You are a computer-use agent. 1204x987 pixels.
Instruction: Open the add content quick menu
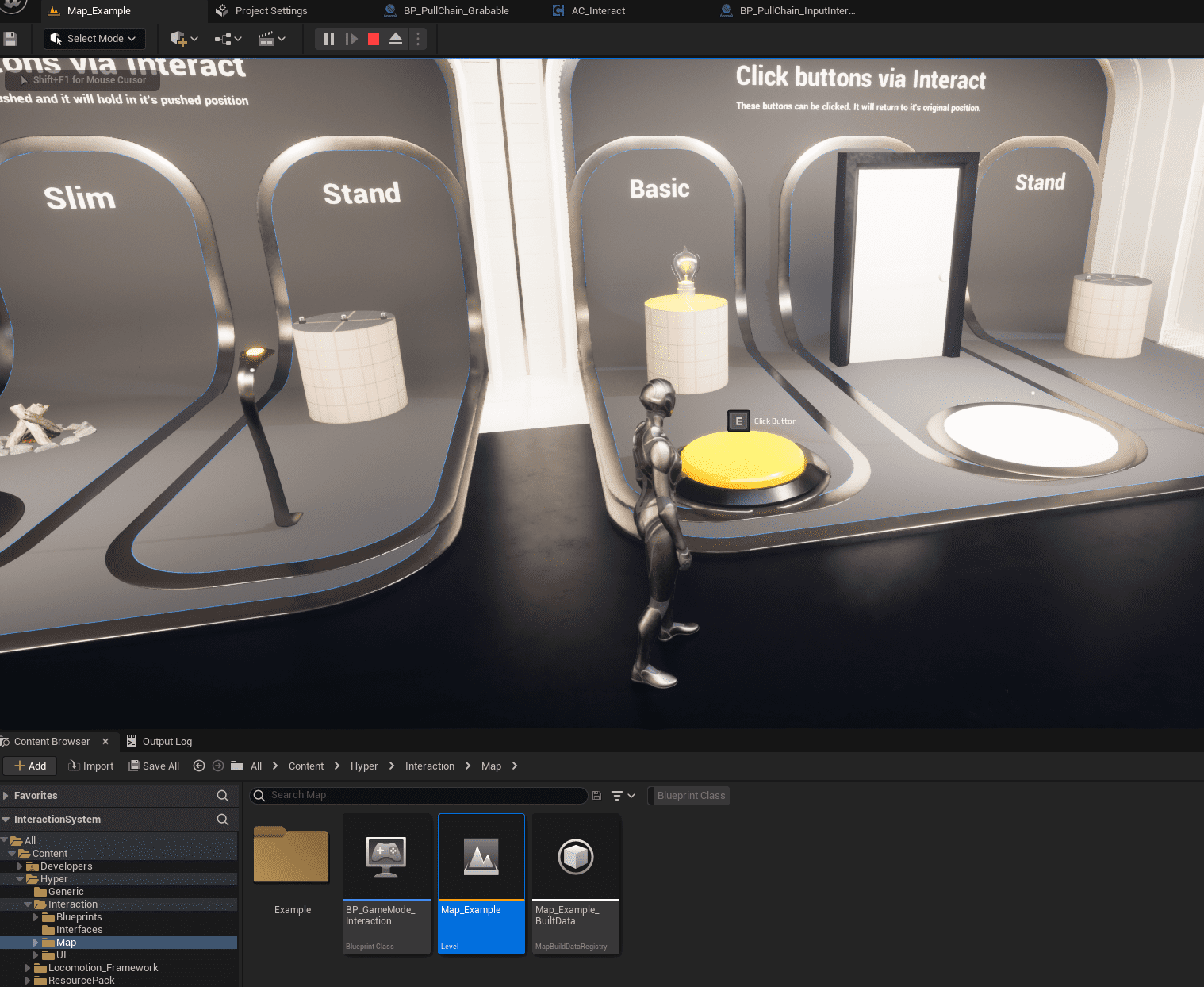point(184,38)
